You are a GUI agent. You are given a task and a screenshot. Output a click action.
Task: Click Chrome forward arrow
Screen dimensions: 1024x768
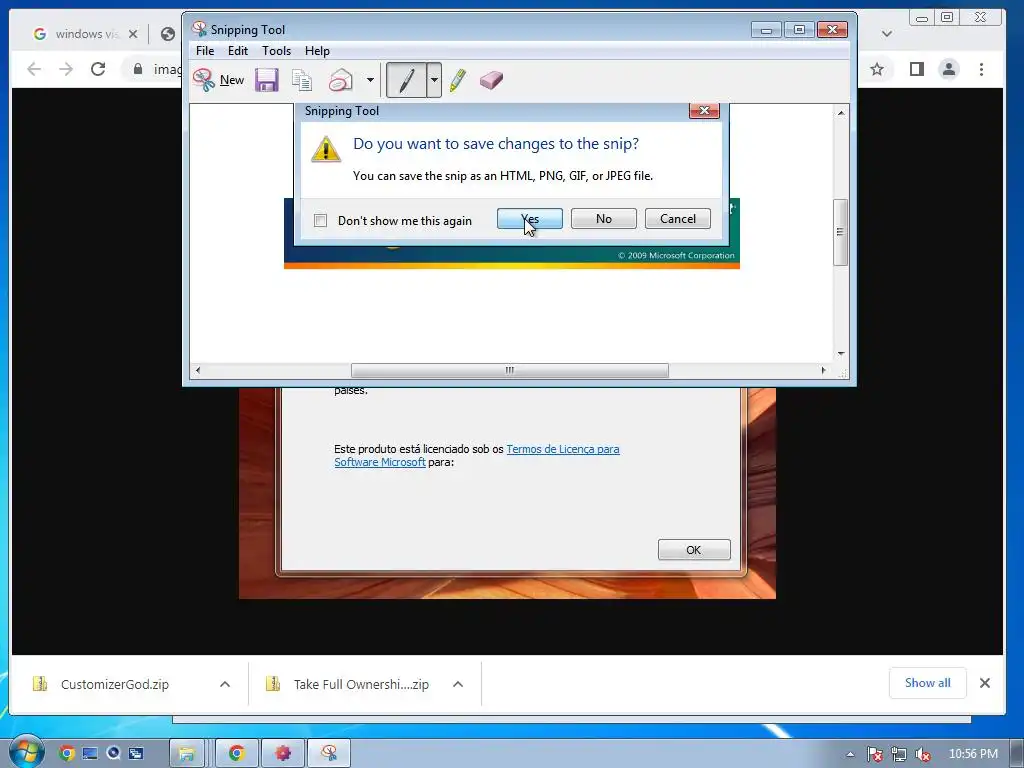click(66, 69)
